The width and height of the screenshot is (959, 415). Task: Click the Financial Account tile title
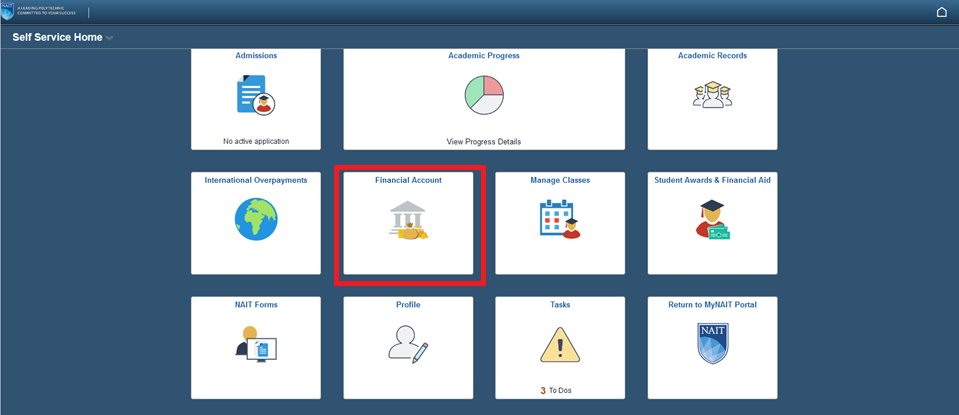click(408, 180)
